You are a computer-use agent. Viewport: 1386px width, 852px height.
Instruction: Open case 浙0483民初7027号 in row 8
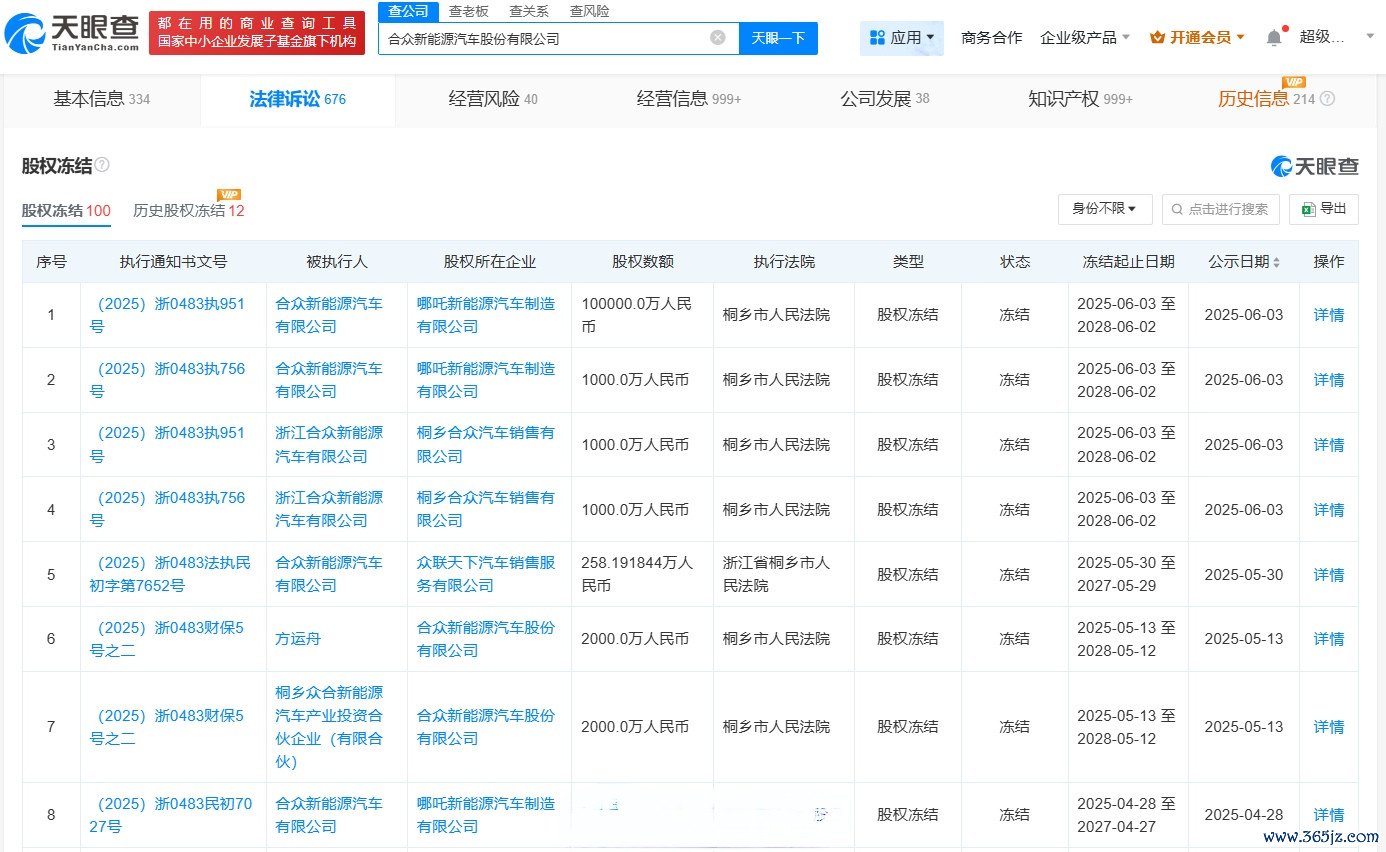(170, 815)
